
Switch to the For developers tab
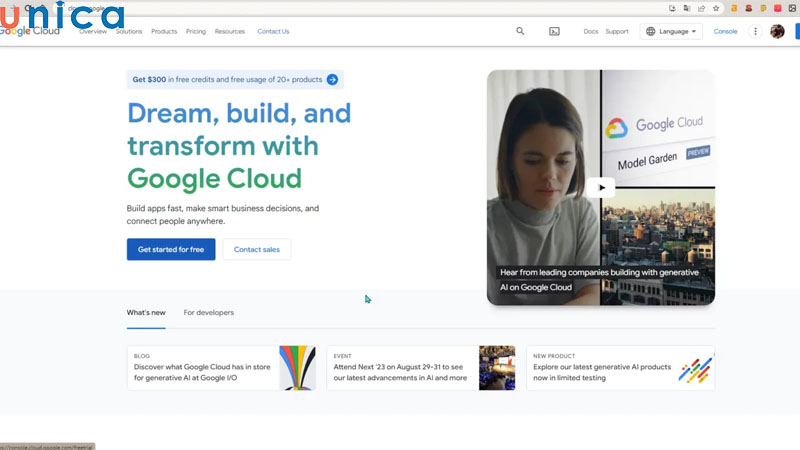click(209, 313)
